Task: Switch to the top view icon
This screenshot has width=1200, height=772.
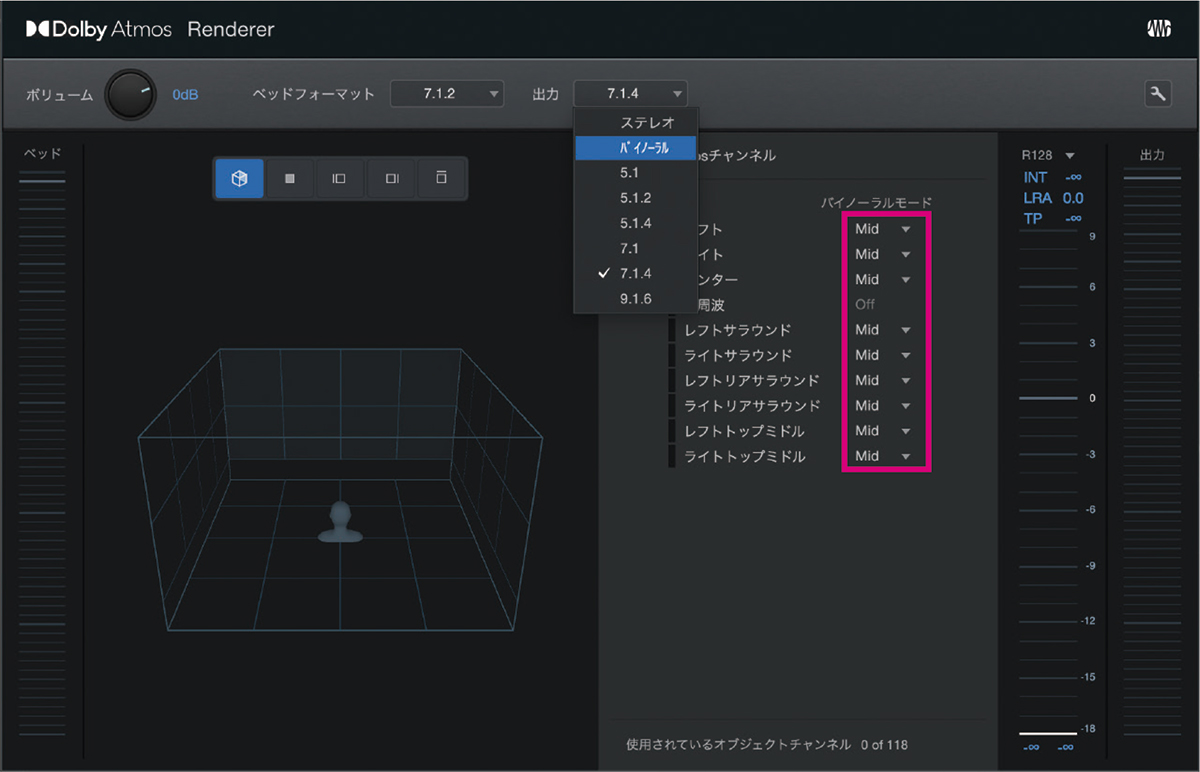Action: (x=290, y=179)
